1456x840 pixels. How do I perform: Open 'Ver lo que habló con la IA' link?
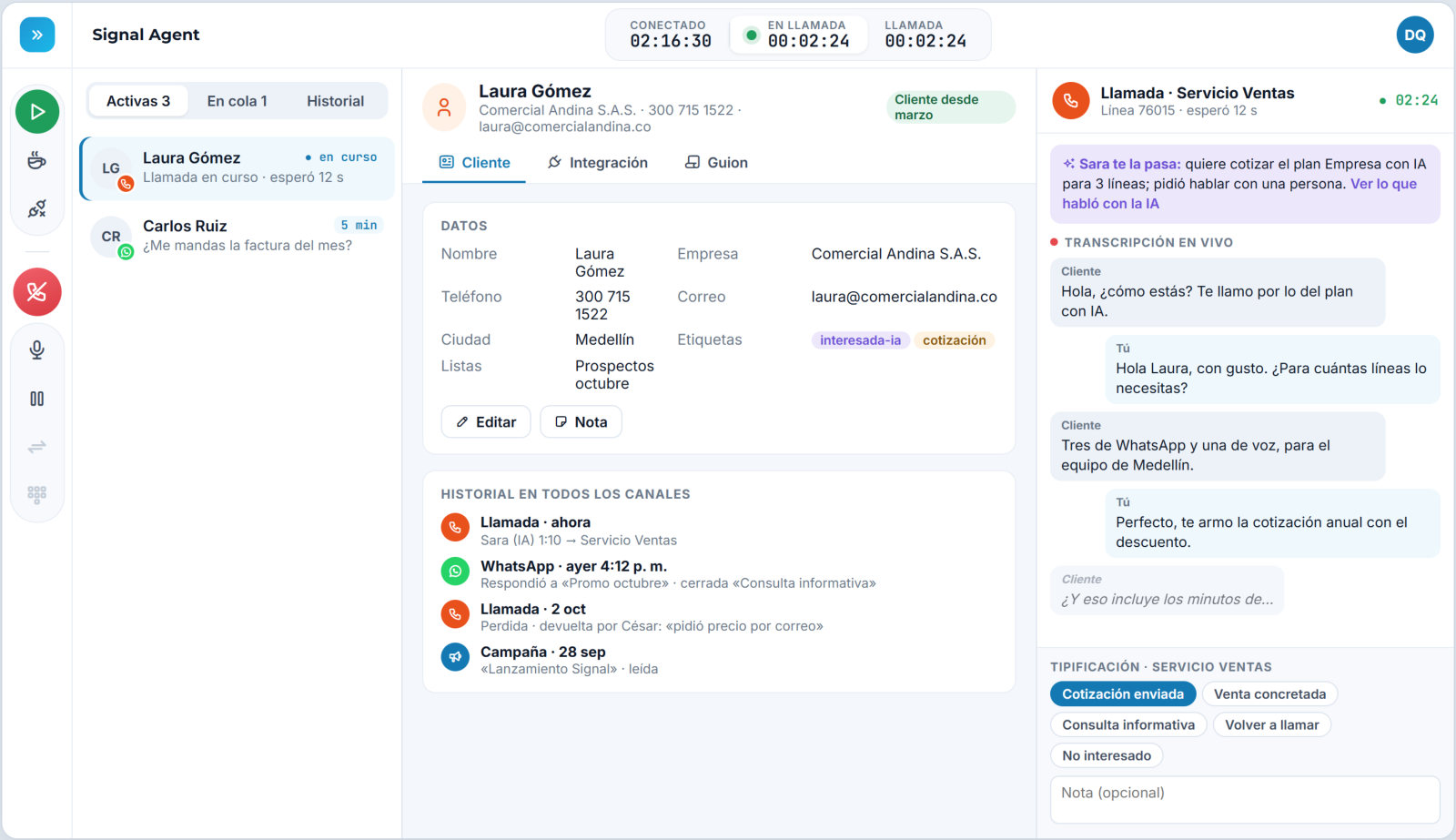pos(1239,194)
